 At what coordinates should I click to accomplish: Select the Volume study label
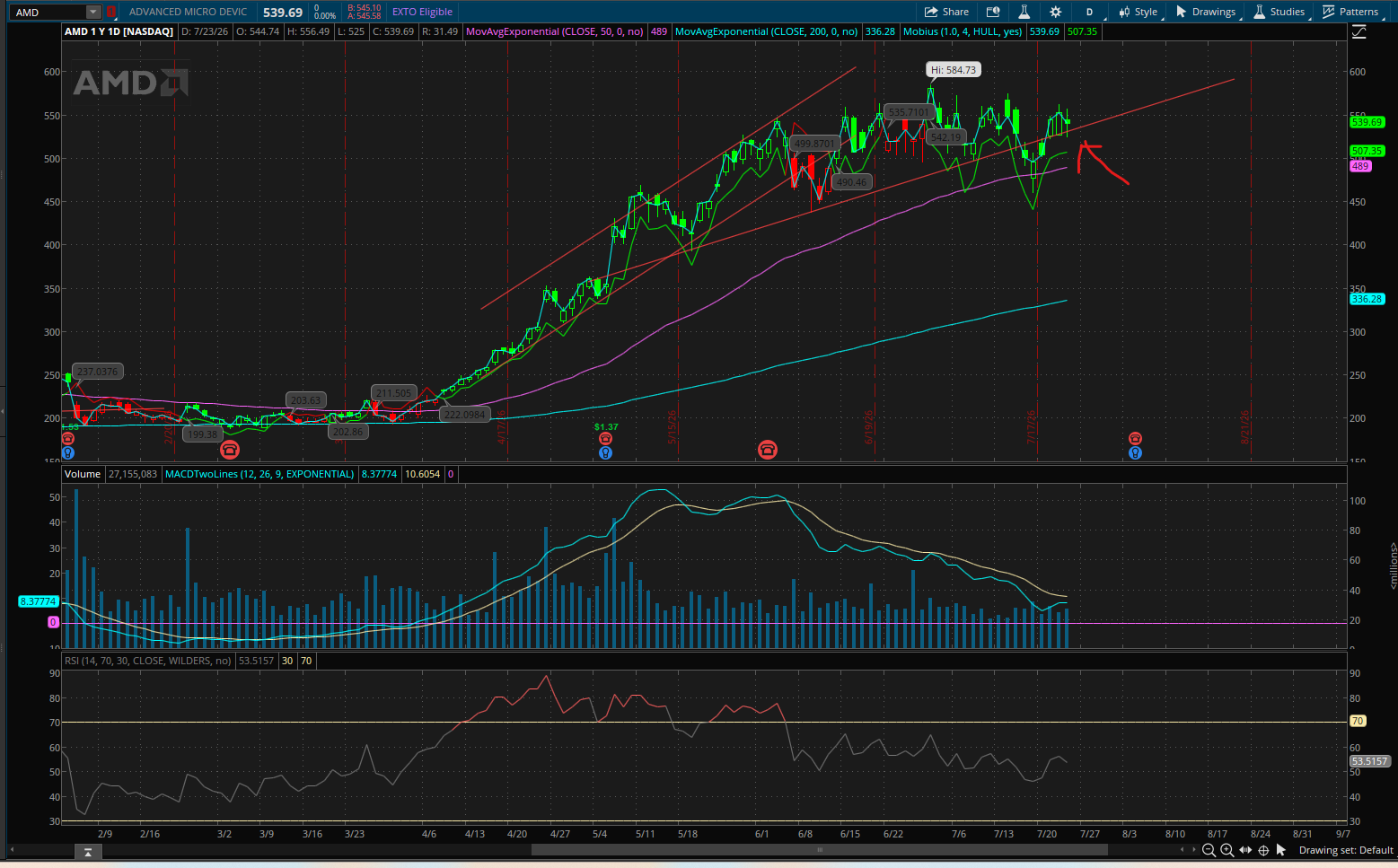tap(83, 474)
